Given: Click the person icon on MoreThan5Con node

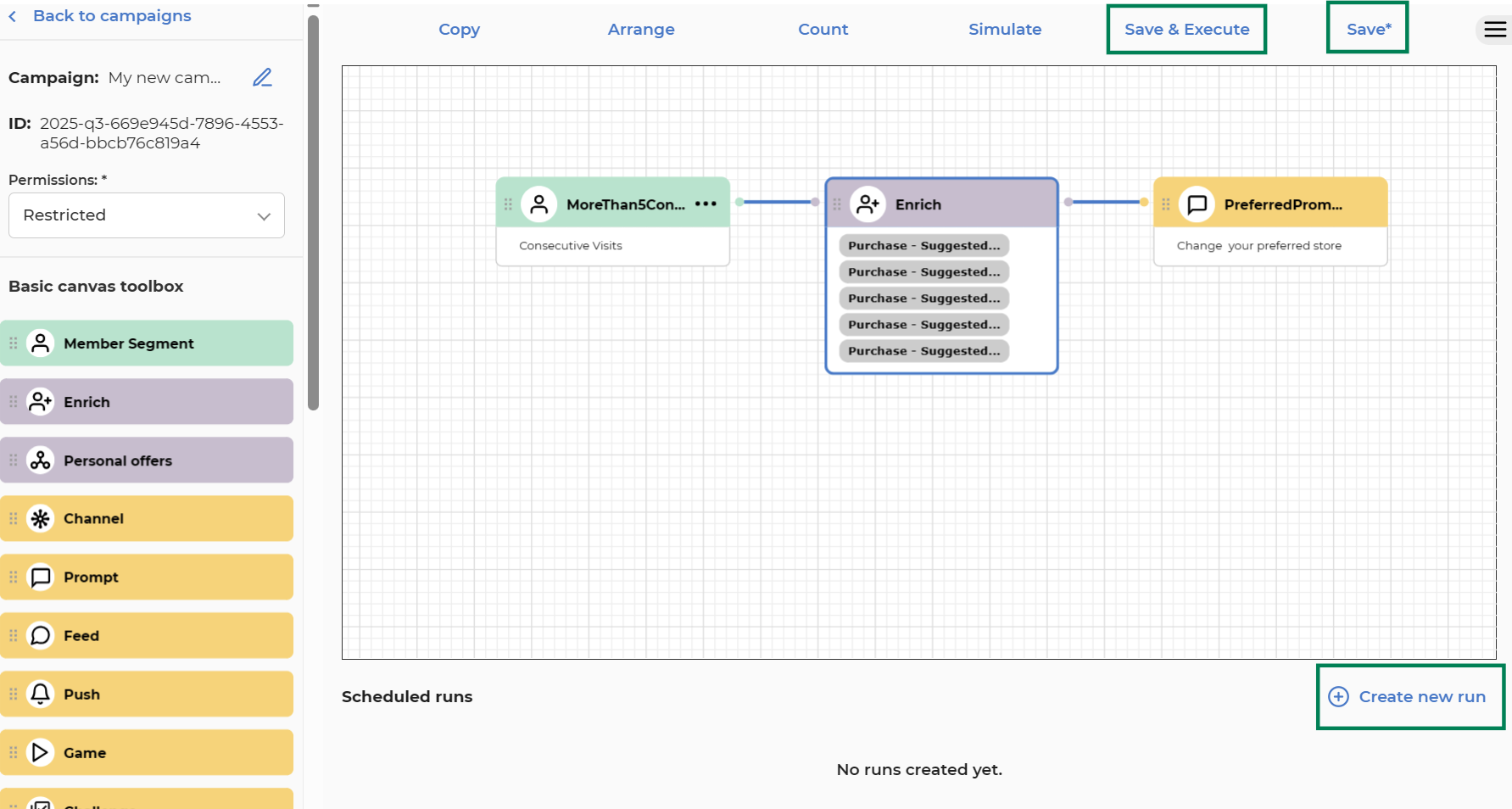Looking at the screenshot, I should click(x=539, y=204).
